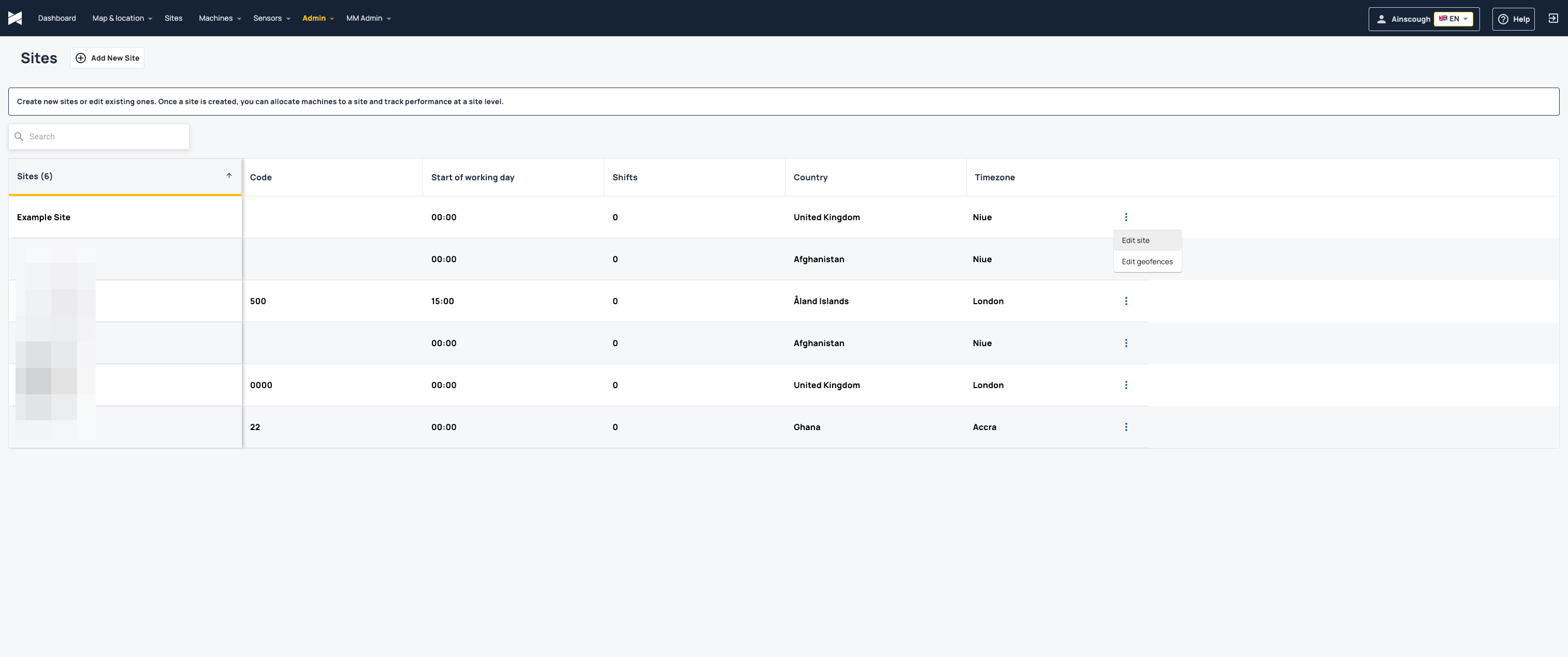1568x657 pixels.
Task: Expand the Machines dropdown
Action: pyautogui.click(x=220, y=18)
